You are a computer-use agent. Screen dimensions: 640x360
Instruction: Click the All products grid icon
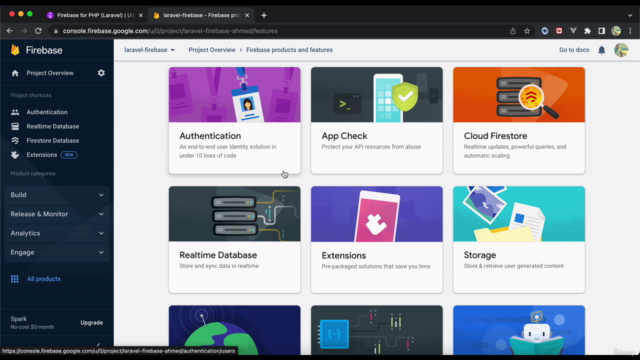pyautogui.click(x=15, y=279)
